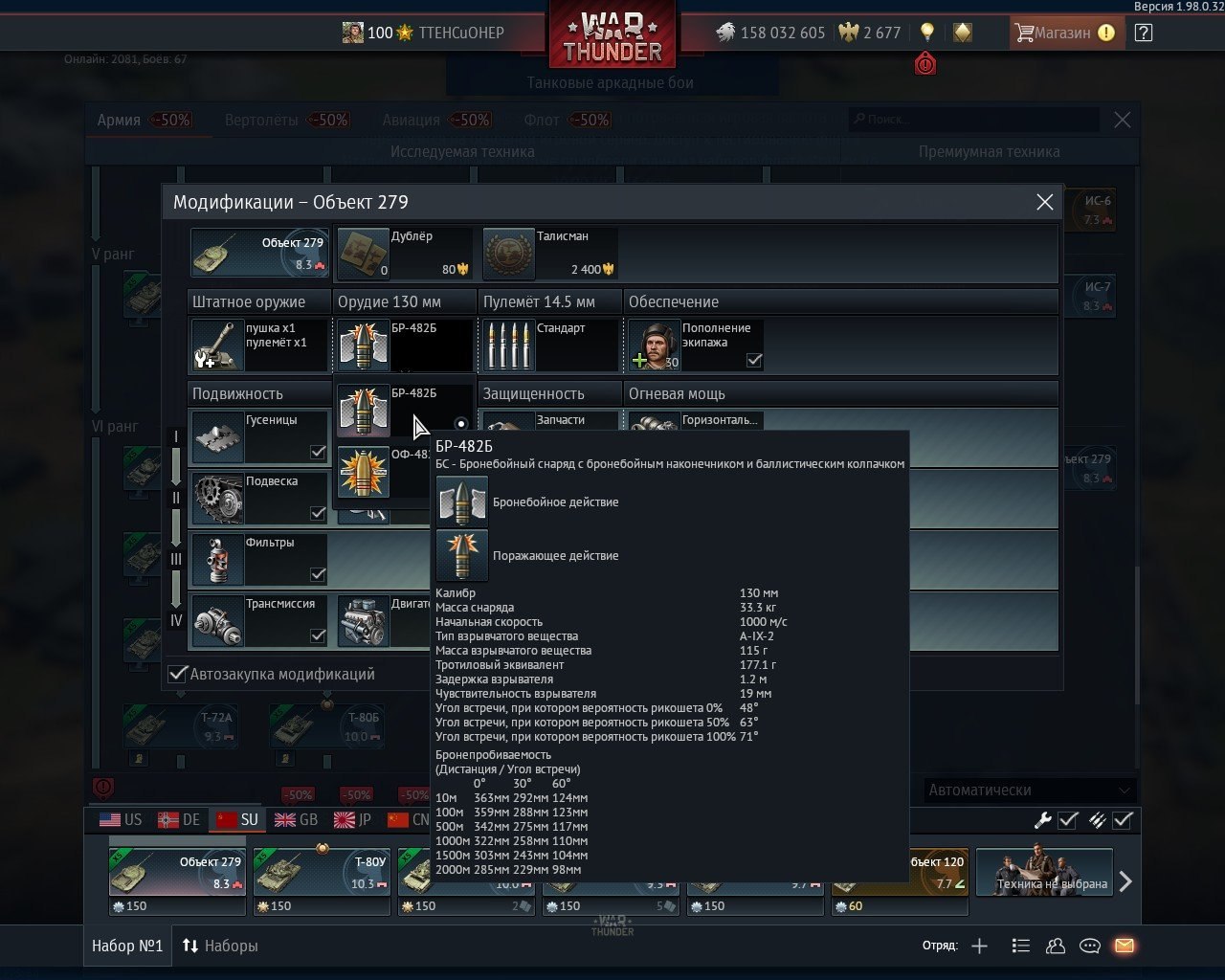Click the Техника не выбрана empty slot
1225x980 pixels.
tap(1044, 872)
